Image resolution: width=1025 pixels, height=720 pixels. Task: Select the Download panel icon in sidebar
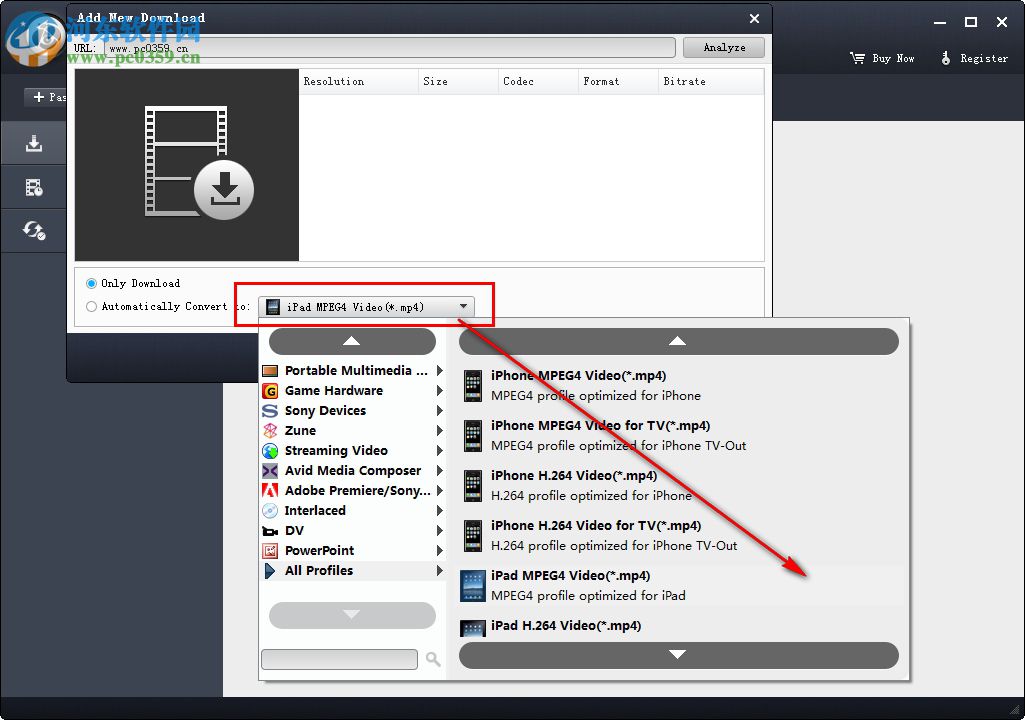click(x=33, y=142)
